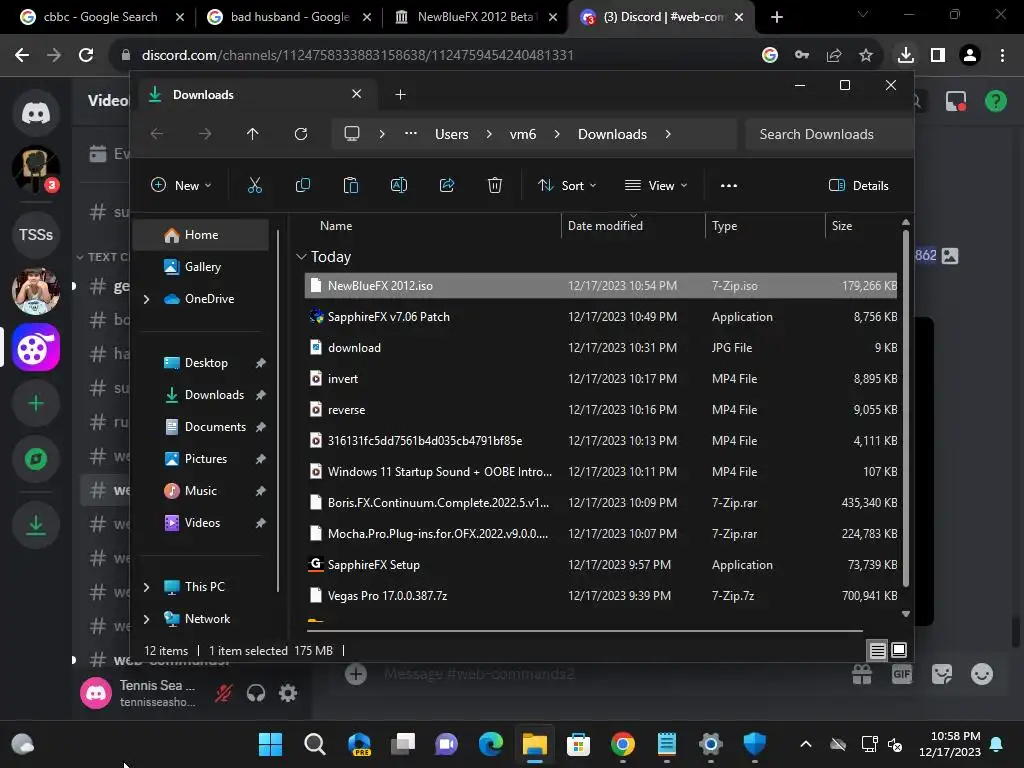The image size is (1024, 768).
Task: Select the reverse MP4 file
Action: [x=601, y=409]
